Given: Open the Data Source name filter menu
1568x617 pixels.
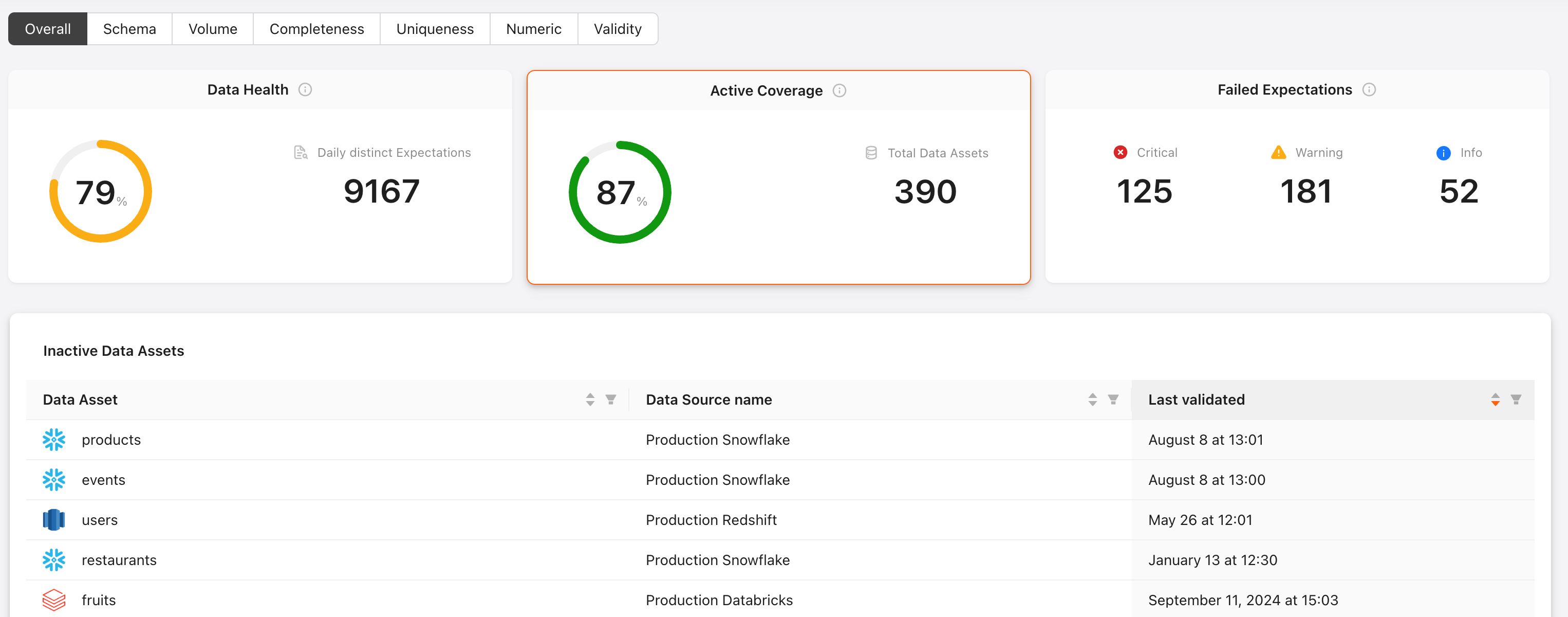Looking at the screenshot, I should pyautogui.click(x=1113, y=400).
